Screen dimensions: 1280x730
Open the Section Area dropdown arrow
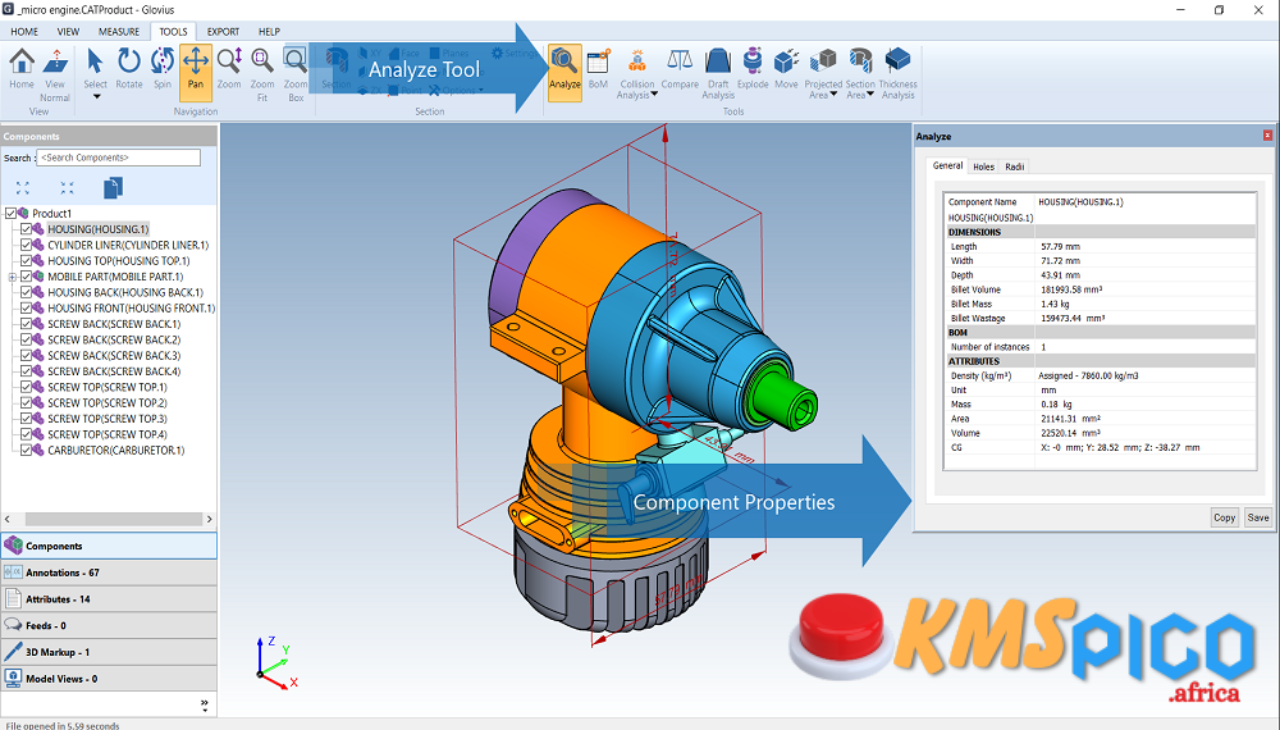click(x=870, y=95)
